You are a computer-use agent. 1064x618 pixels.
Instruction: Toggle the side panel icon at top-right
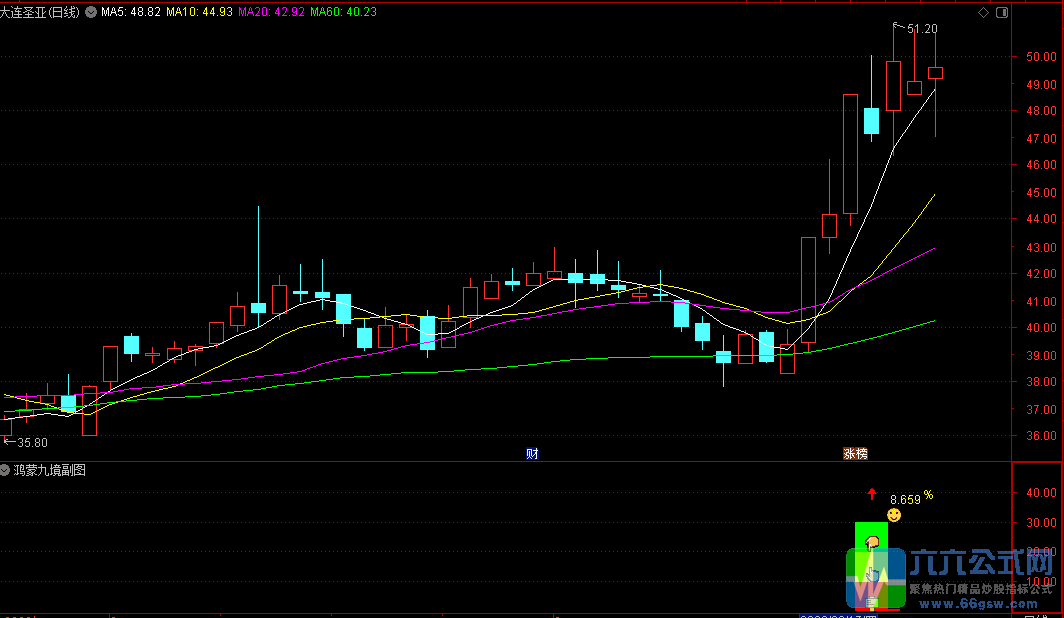(1002, 12)
